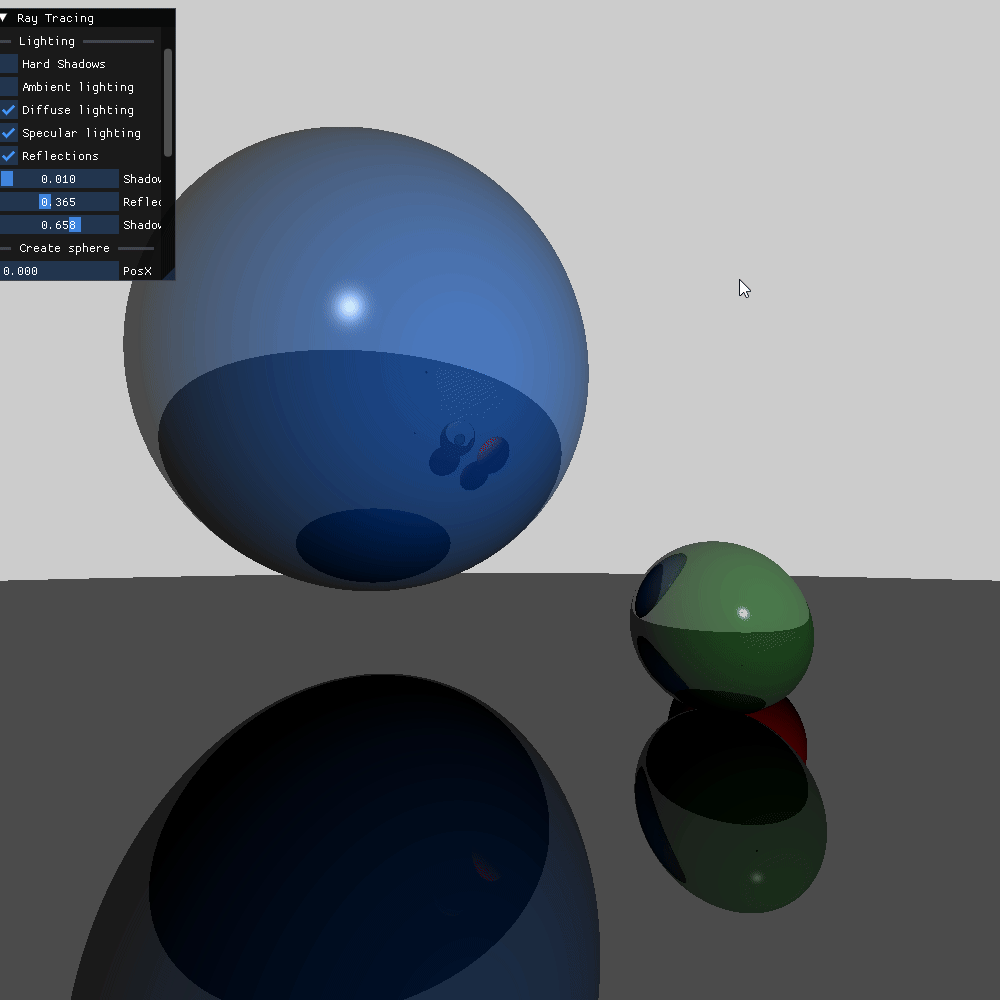Turn on Ambient lighting

pyautogui.click(x=9, y=87)
